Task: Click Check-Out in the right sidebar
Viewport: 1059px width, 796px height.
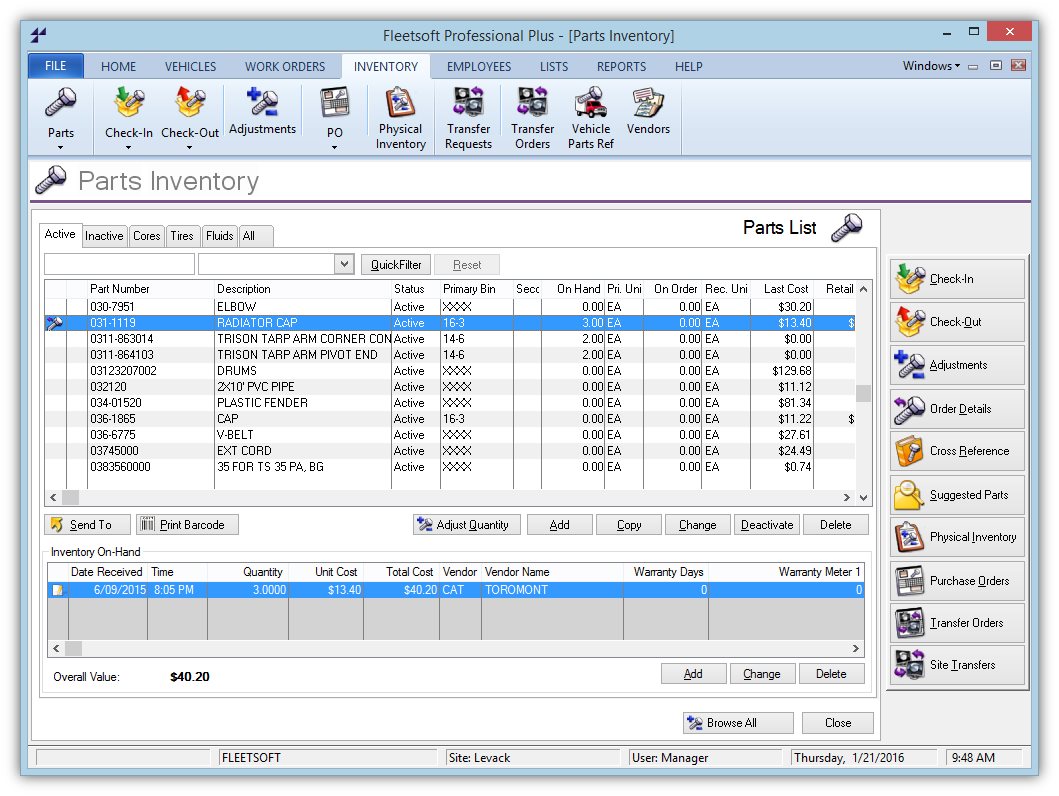Action: click(x=957, y=322)
